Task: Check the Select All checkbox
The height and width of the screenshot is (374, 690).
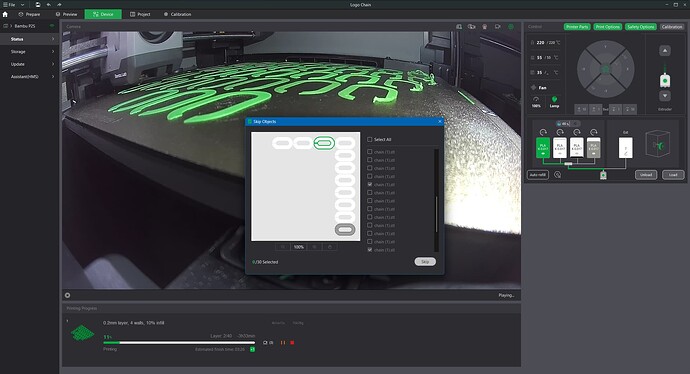Action: click(370, 139)
